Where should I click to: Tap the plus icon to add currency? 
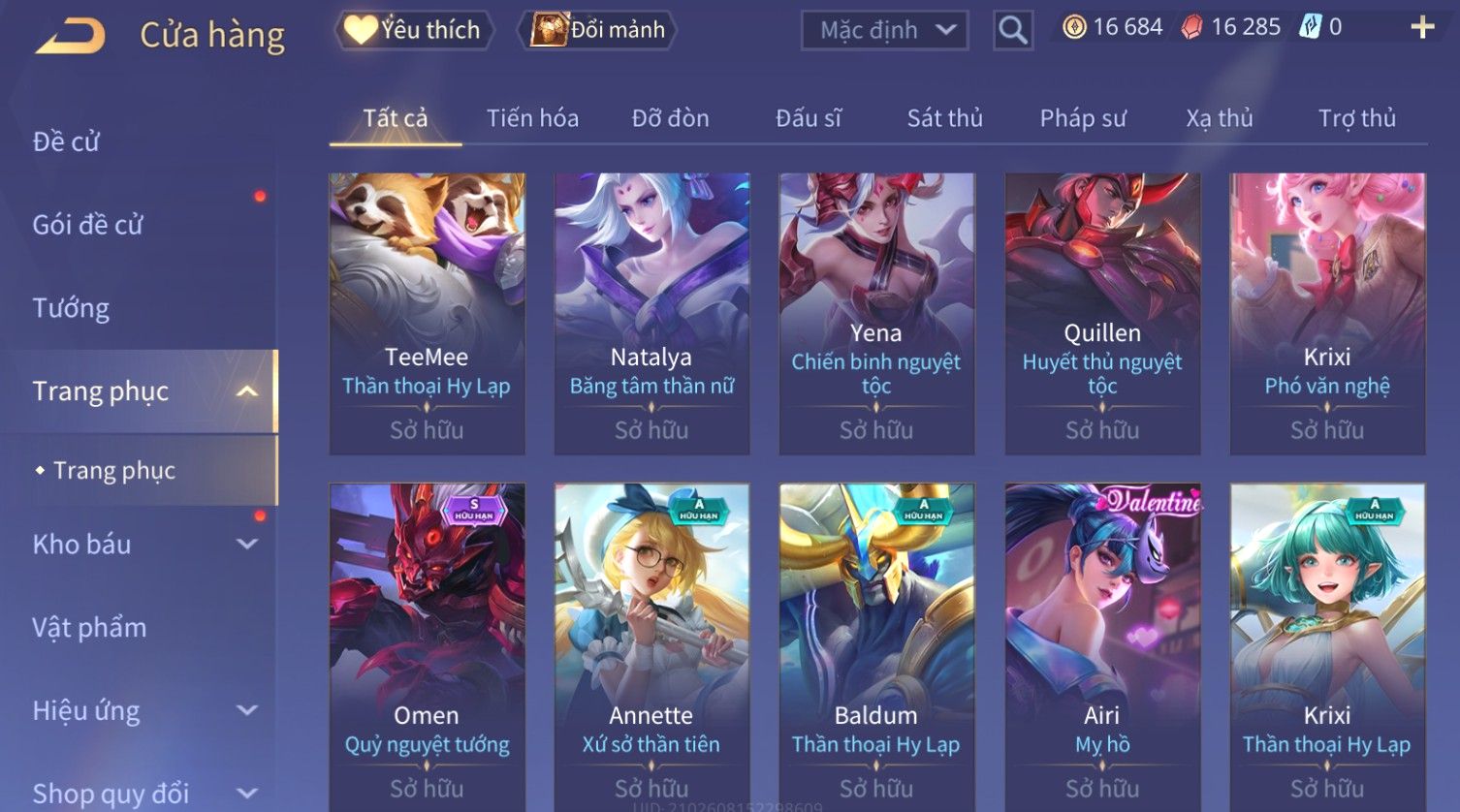tap(1422, 27)
